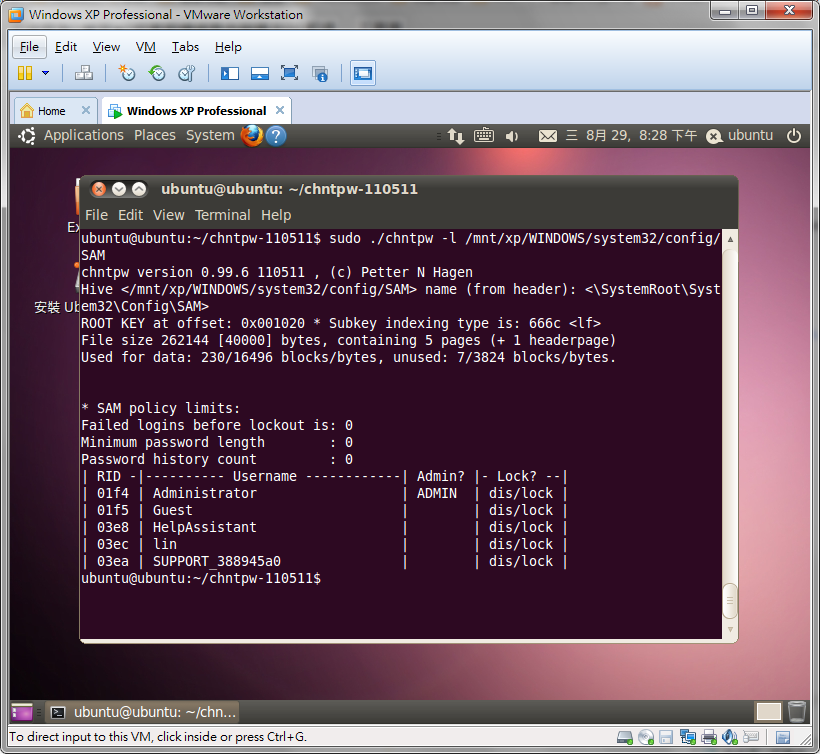Open the Terminal menu in terminal
The height and width of the screenshot is (754, 820).
coord(223,215)
